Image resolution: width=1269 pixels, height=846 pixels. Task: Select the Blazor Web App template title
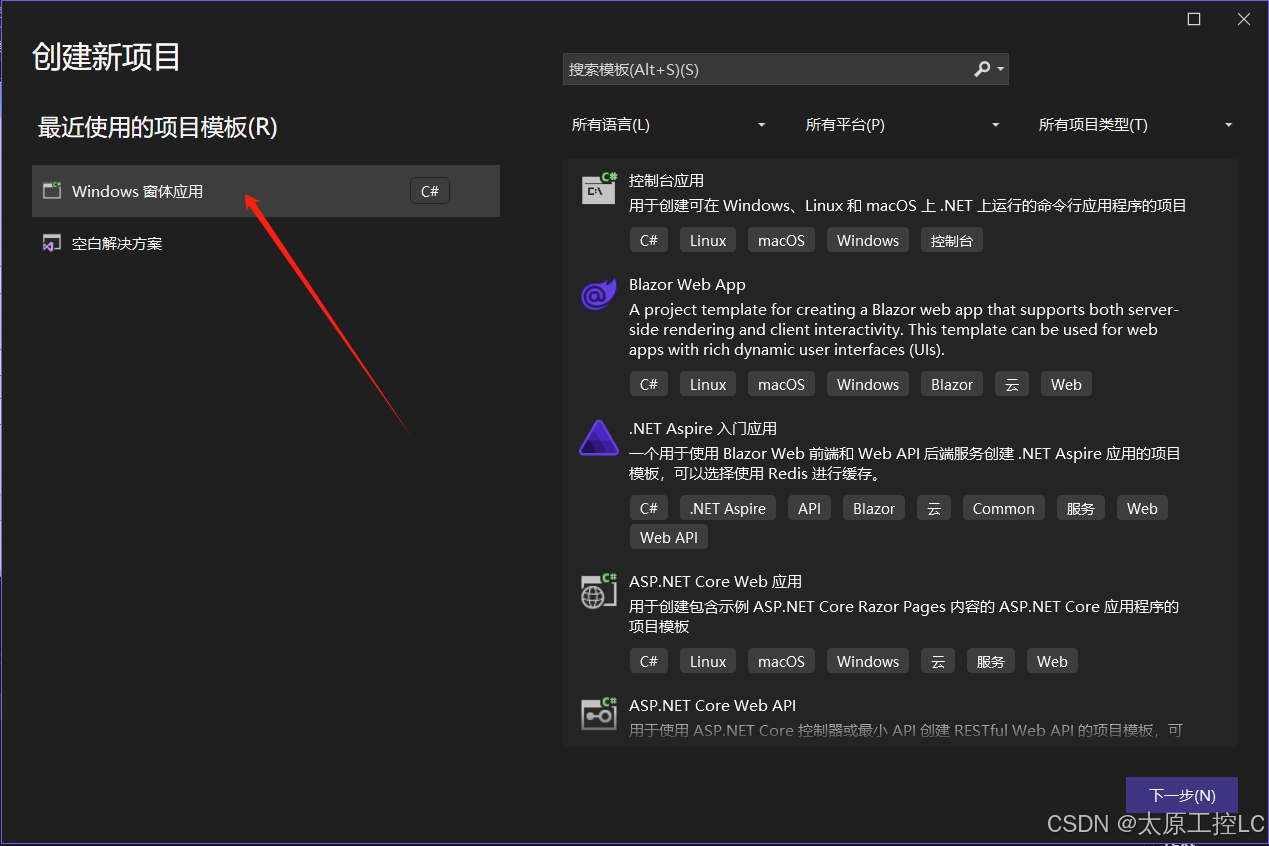coord(687,285)
